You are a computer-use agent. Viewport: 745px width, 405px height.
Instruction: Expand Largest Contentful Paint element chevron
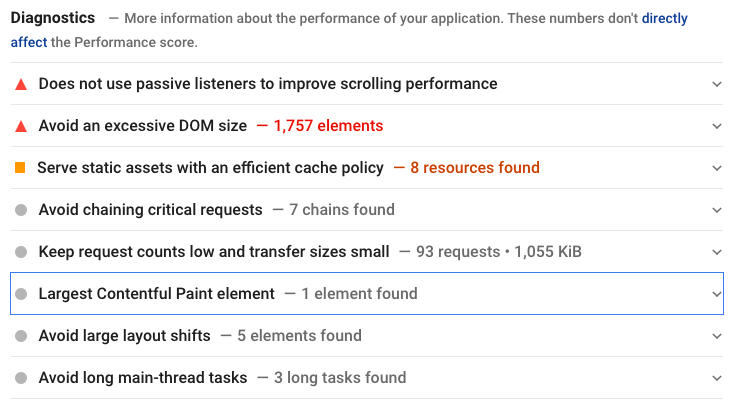click(x=716, y=294)
